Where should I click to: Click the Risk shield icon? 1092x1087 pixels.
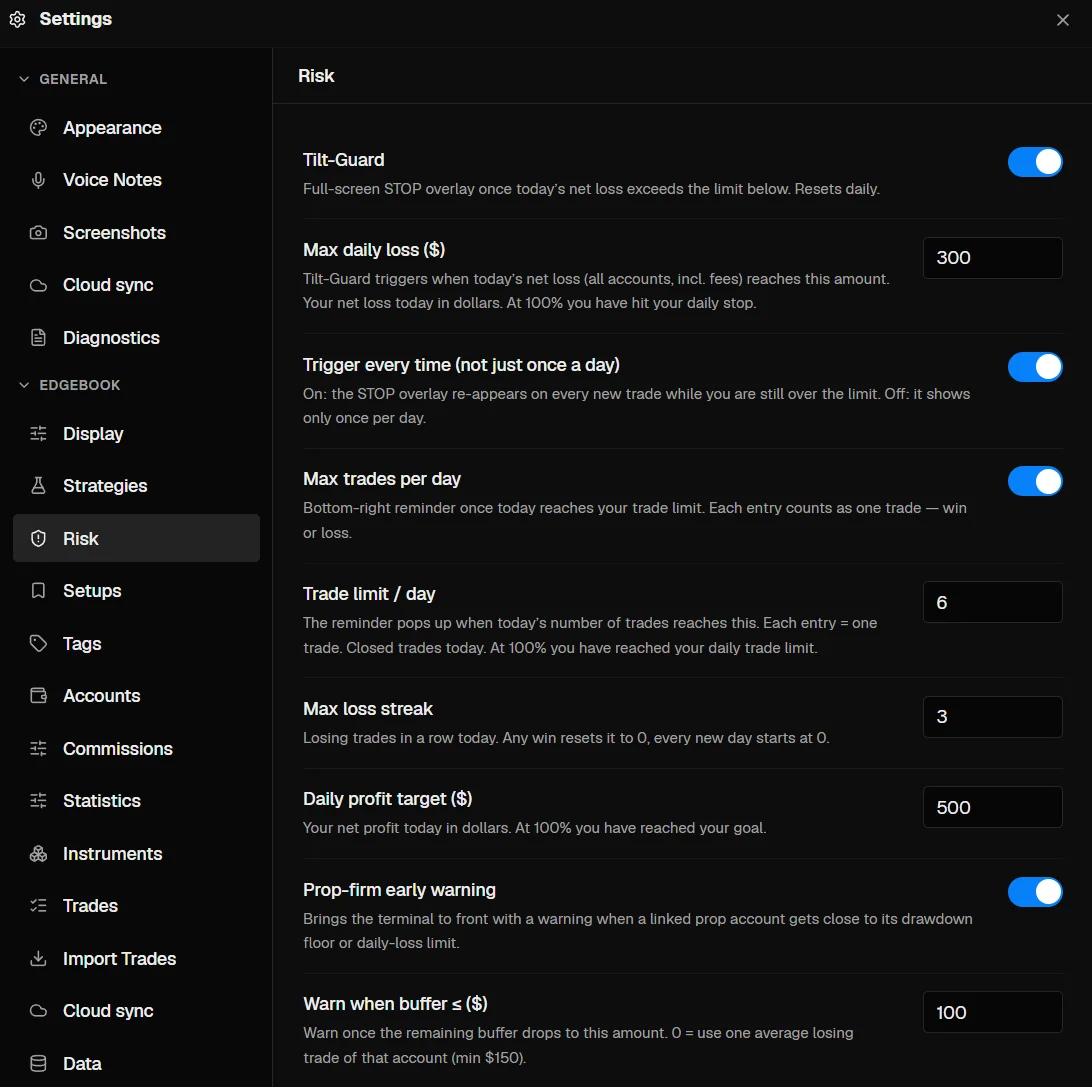[x=38, y=538]
